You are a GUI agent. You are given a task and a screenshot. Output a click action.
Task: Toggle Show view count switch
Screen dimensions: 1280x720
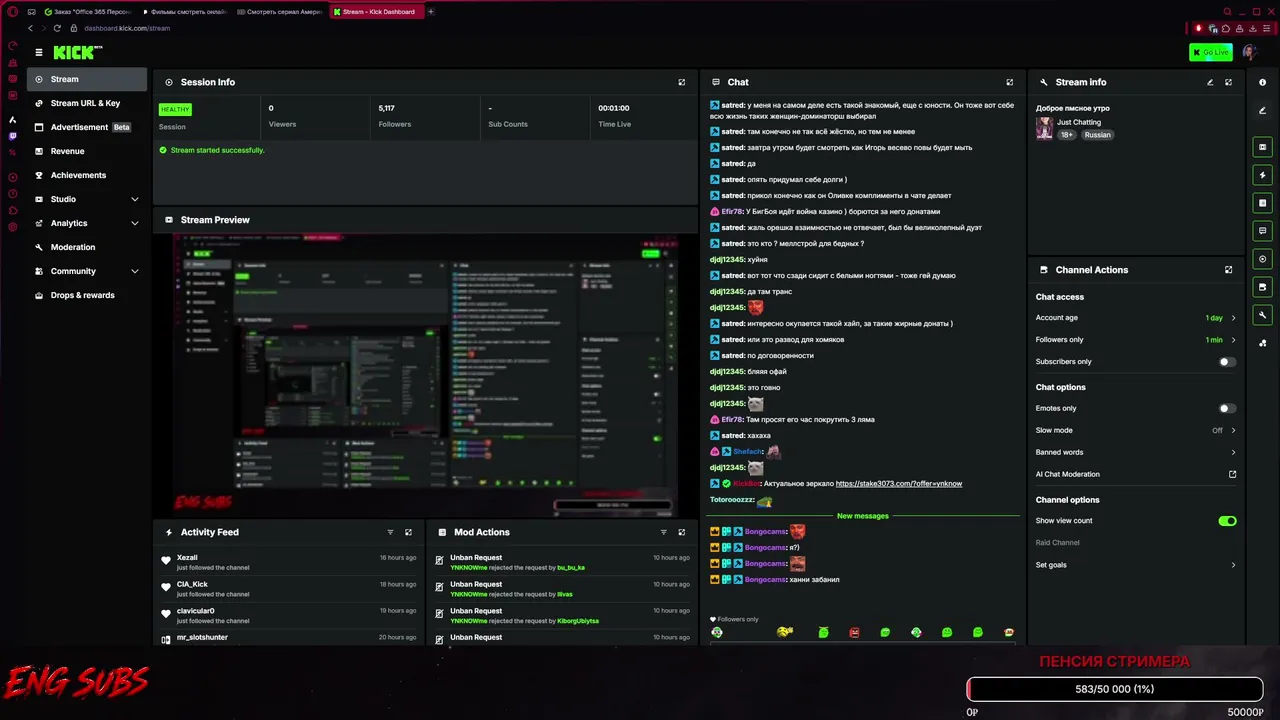(x=1227, y=521)
